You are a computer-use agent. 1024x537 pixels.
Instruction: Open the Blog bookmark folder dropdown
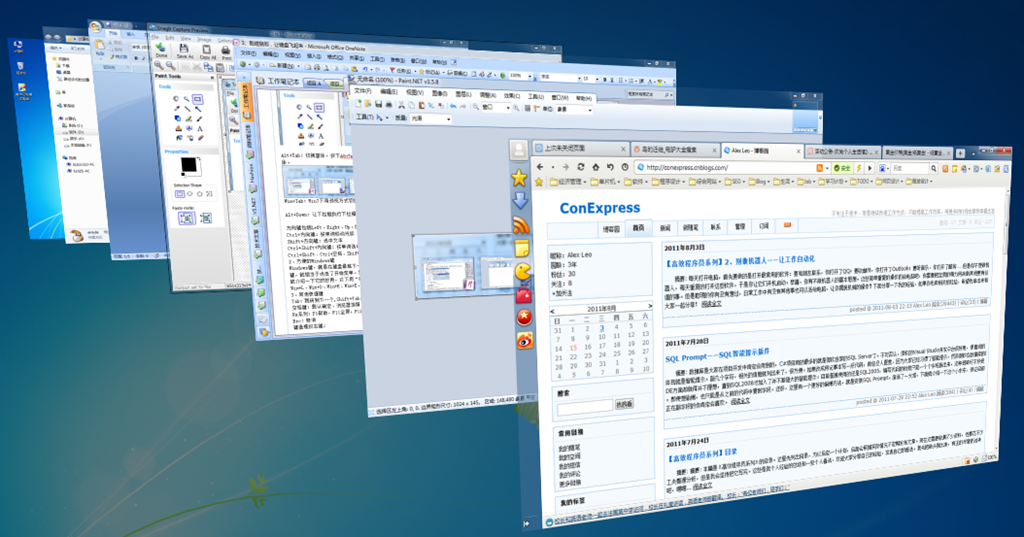click(x=760, y=182)
